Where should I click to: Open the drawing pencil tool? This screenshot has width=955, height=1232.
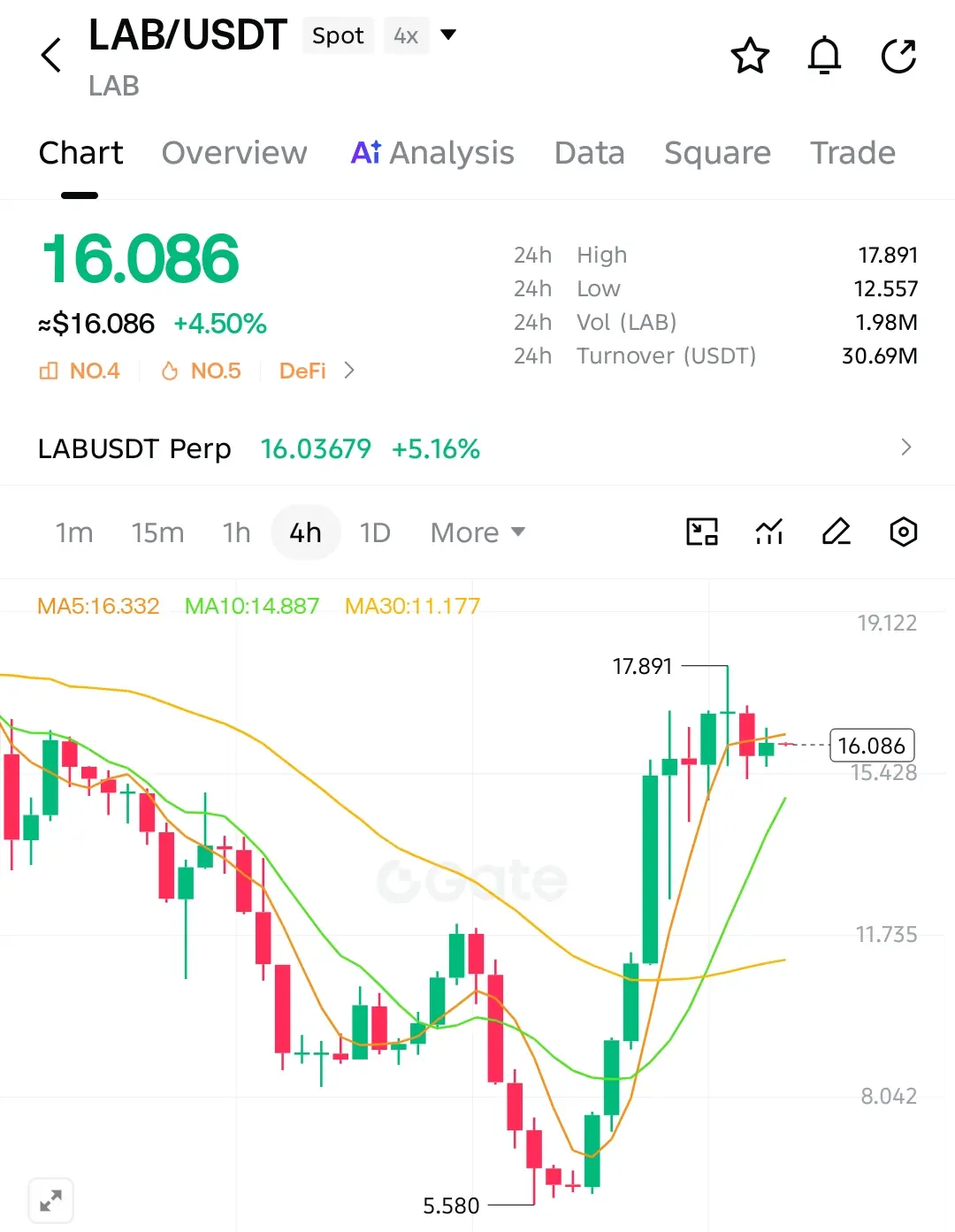tap(837, 532)
